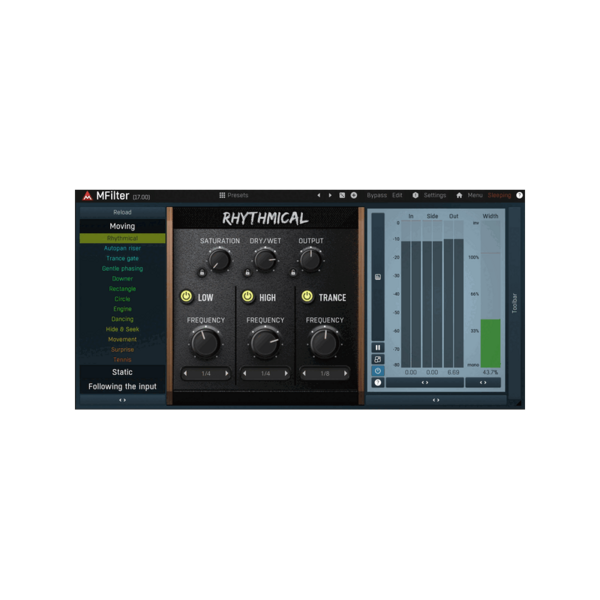Select previous TRANCE rate value arrow
This screenshot has height=600, width=600.
pos(304,373)
